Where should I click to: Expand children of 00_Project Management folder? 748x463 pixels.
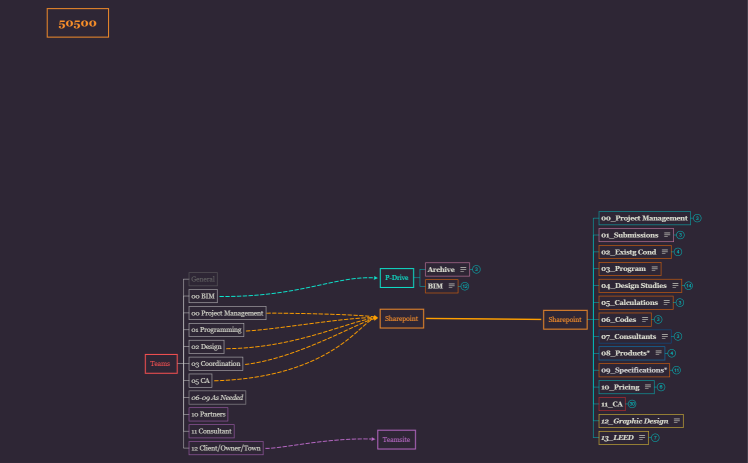coord(697,218)
